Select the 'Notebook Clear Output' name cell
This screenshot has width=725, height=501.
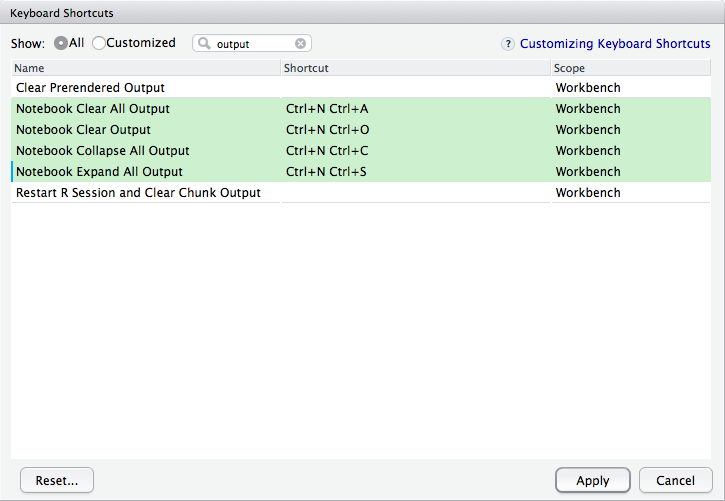point(146,129)
